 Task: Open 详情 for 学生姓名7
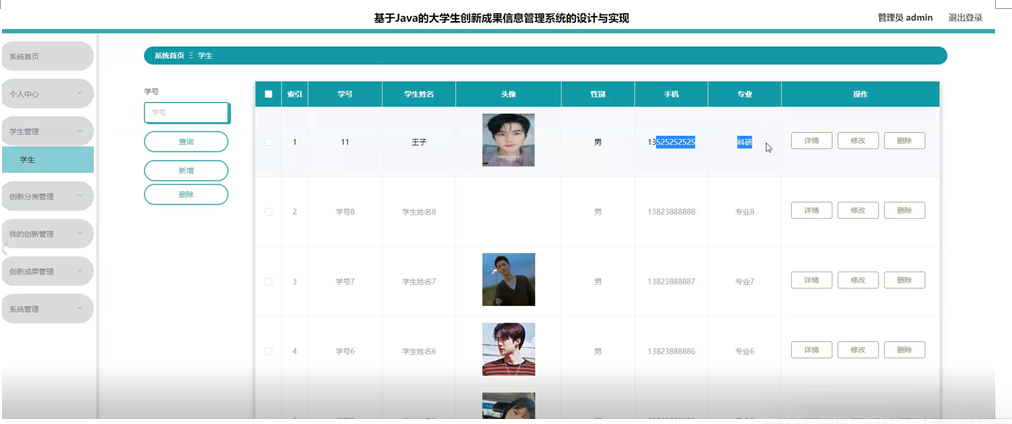pos(811,280)
